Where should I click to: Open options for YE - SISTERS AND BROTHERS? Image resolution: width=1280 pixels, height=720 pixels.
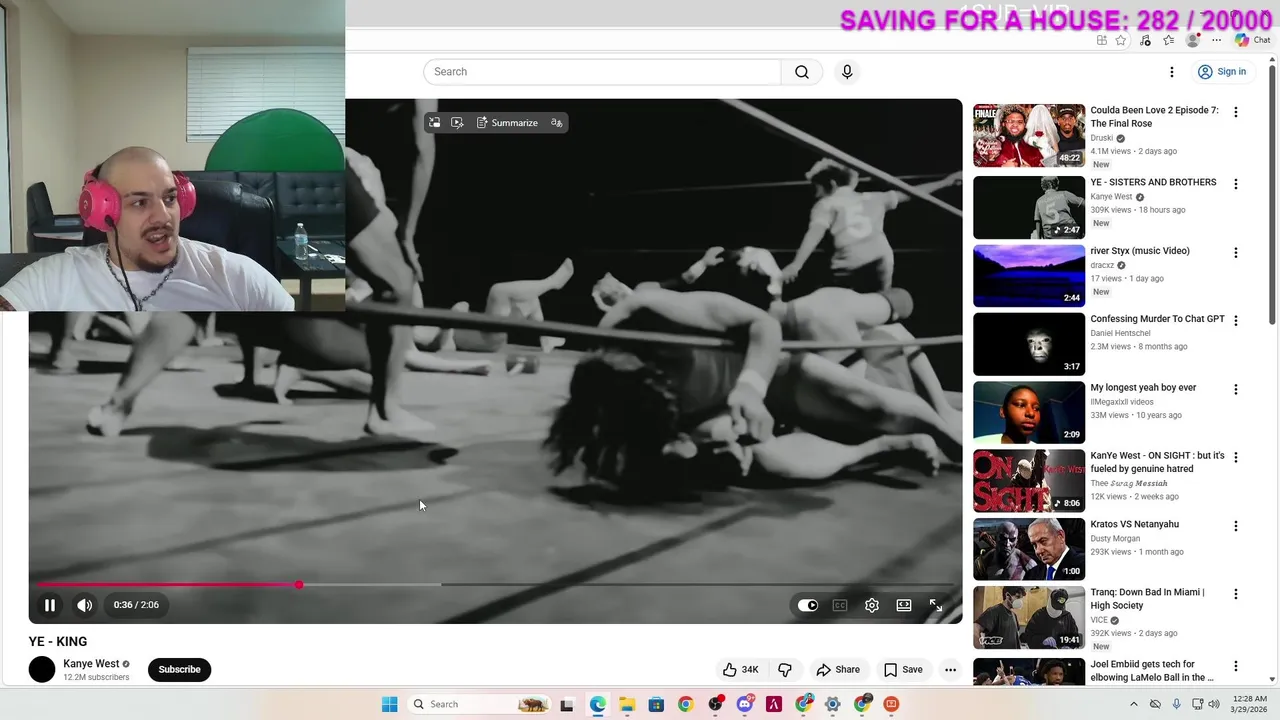[x=1235, y=184]
